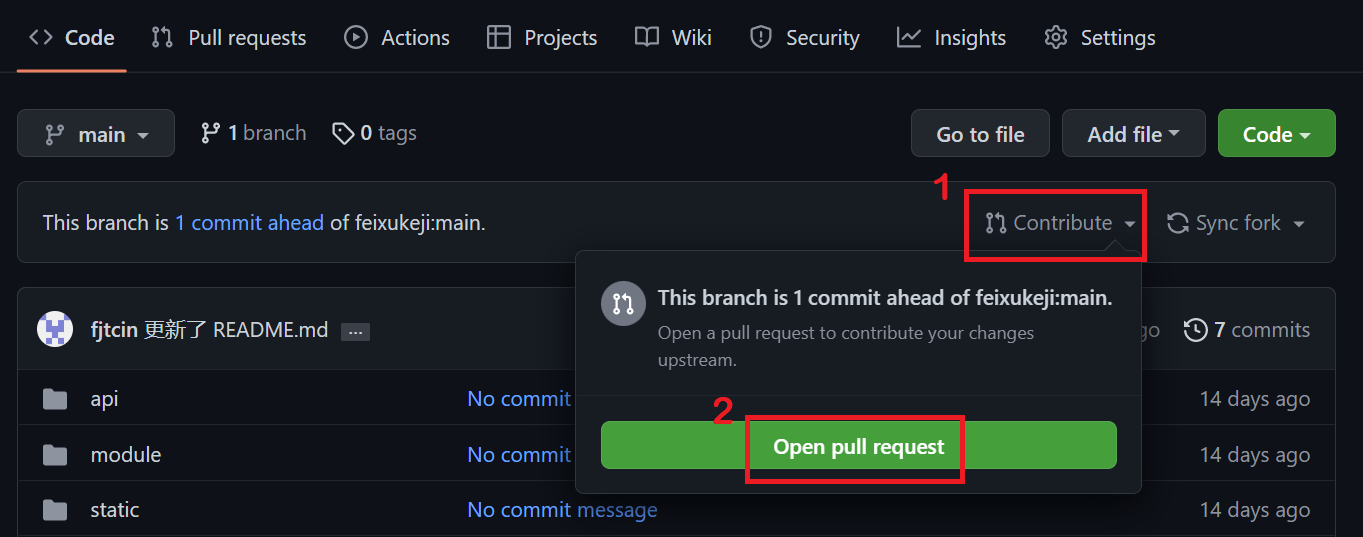The image size is (1363, 537).
Task: Open the Contribute dropdown
Action: coord(1060,223)
